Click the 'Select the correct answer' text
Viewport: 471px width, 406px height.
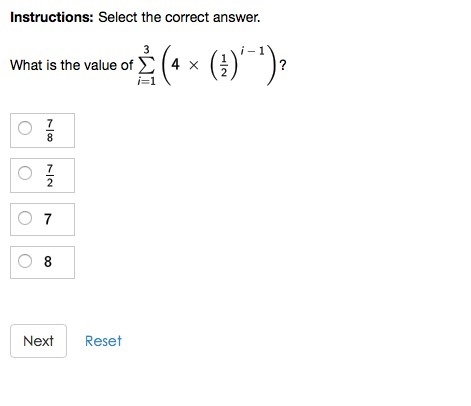[x=179, y=17]
